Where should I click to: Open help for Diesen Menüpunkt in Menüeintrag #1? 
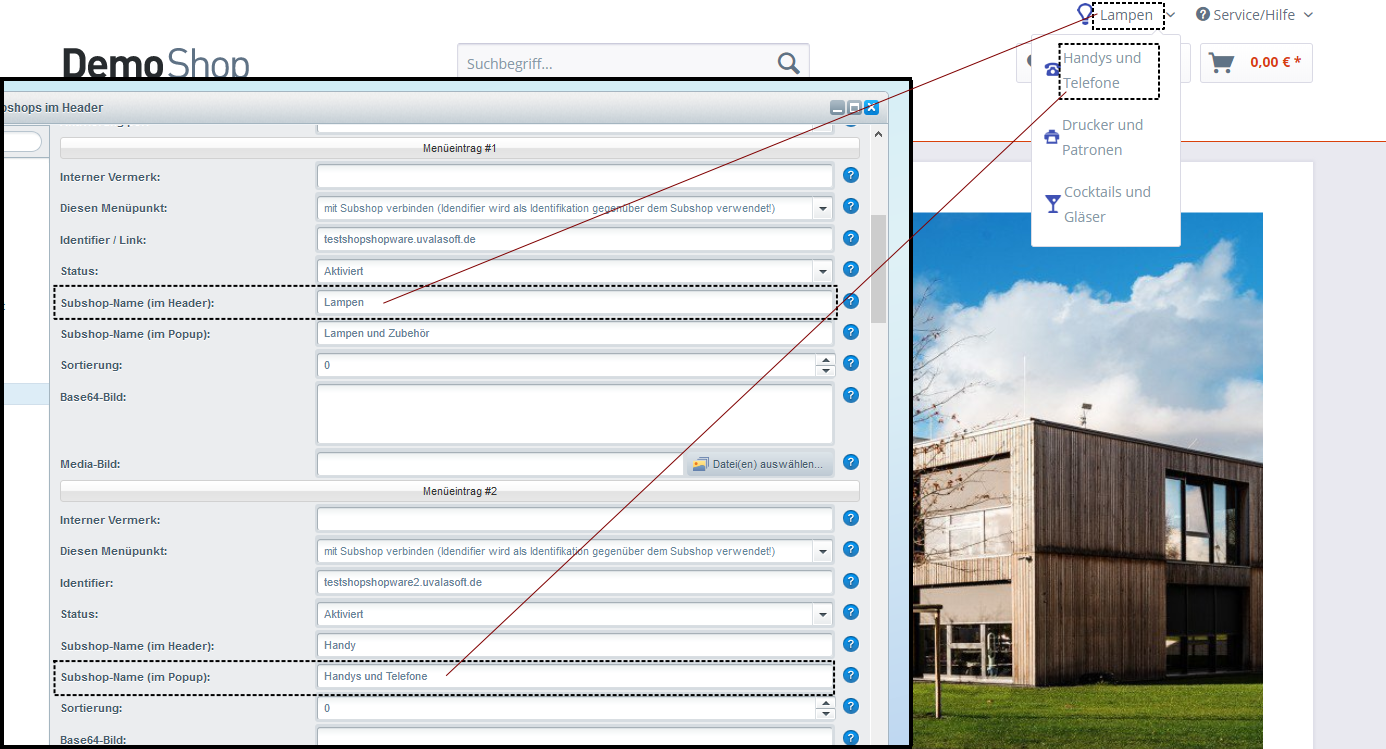851,206
